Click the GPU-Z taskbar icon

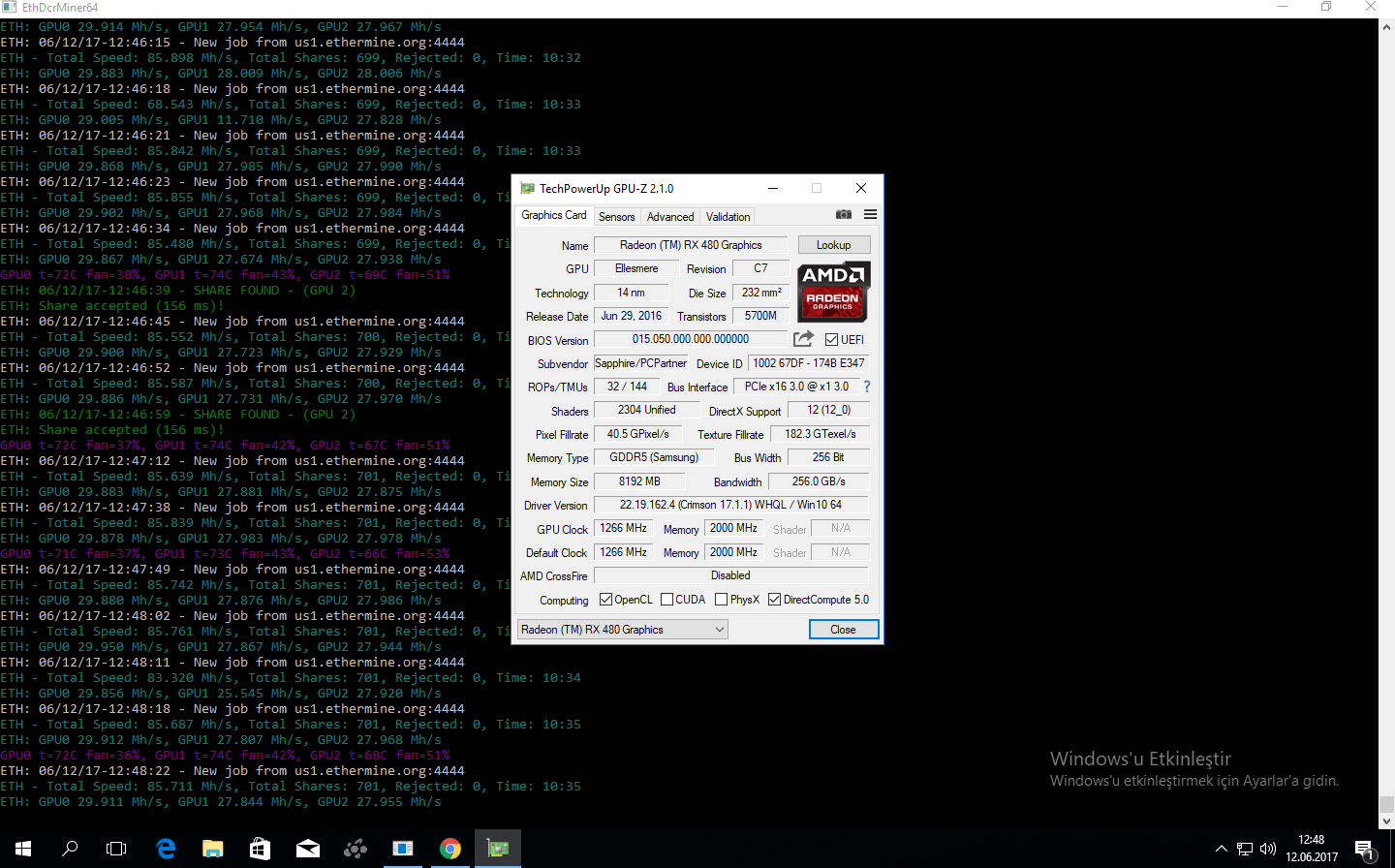click(x=498, y=849)
